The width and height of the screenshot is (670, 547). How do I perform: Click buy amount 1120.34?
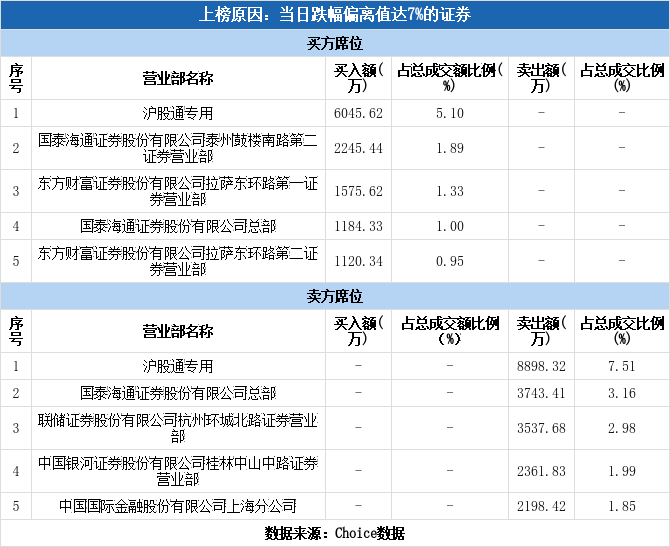click(358, 261)
